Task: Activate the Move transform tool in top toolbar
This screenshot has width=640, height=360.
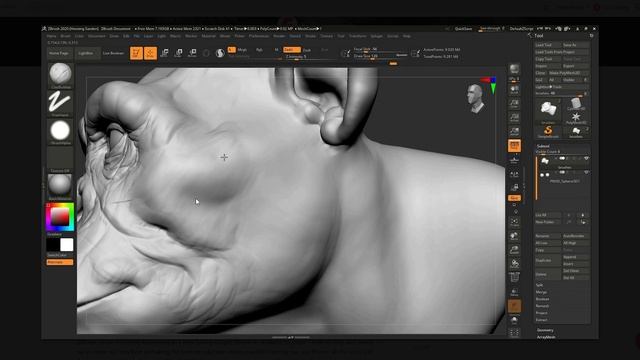Action: [164, 53]
